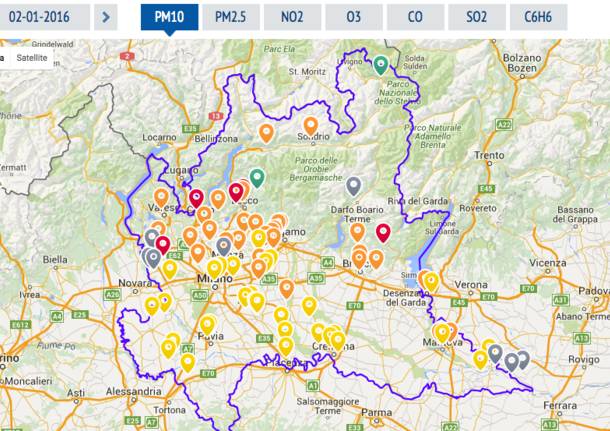Click gray marker above Darfo Boario Terme
This screenshot has height=431, width=610.
pos(353,184)
